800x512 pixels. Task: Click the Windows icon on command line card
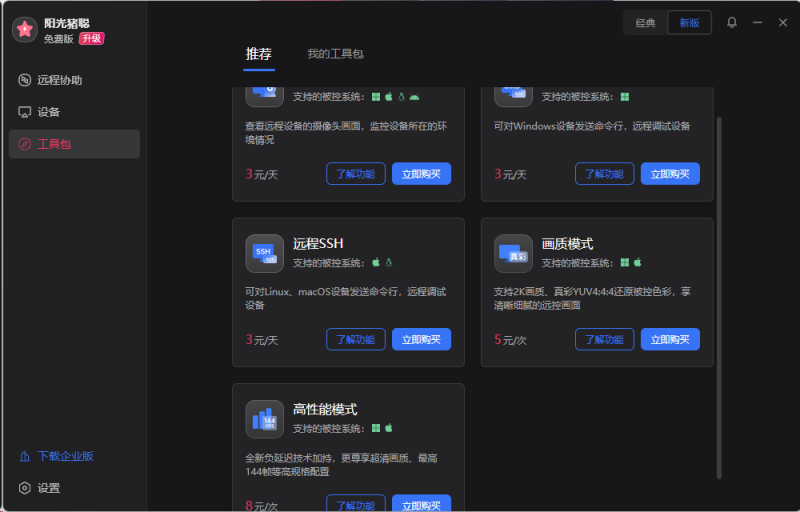tap(624, 97)
